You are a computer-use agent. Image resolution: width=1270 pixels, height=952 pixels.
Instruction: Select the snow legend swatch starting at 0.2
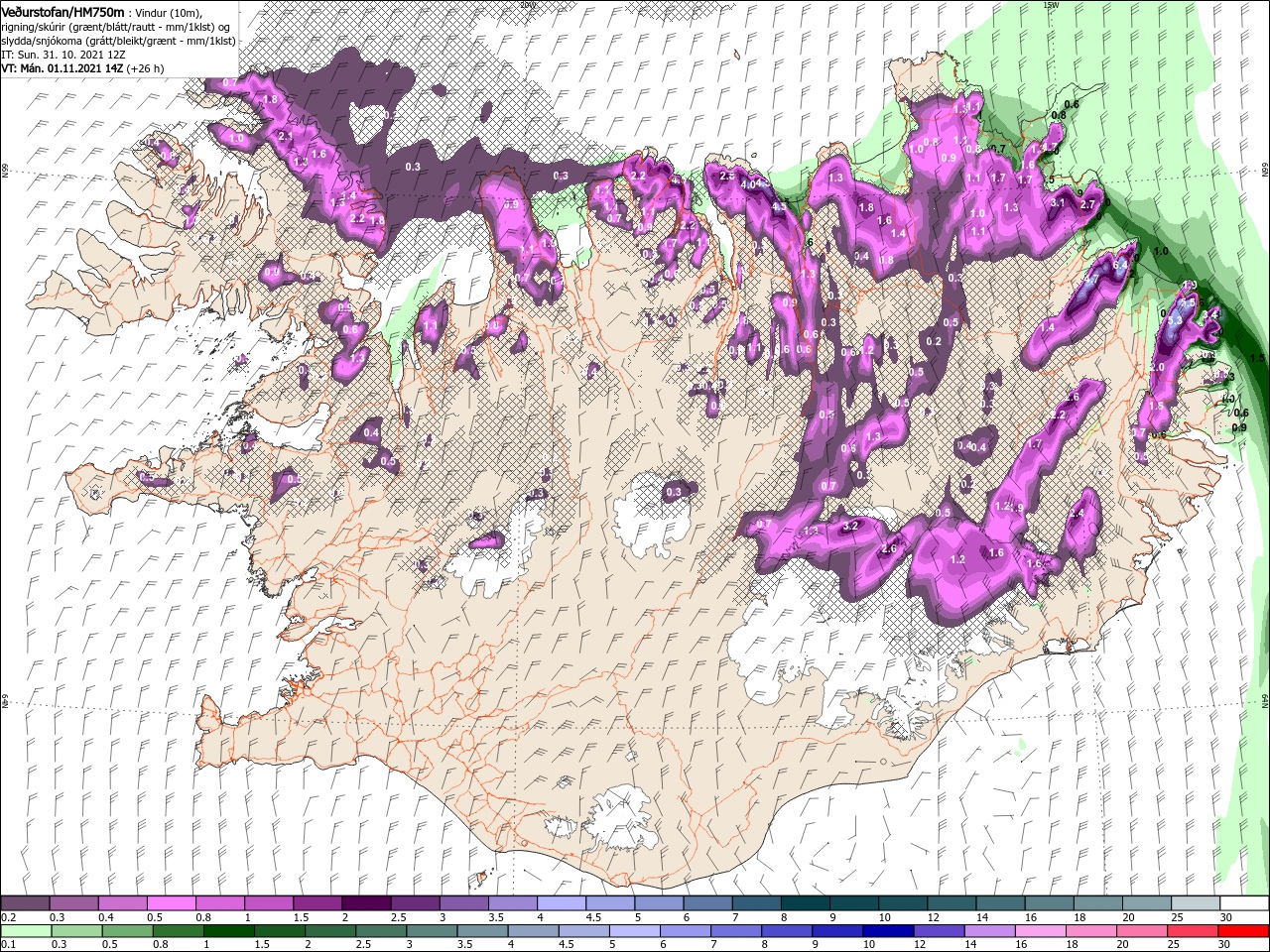click(x=25, y=903)
